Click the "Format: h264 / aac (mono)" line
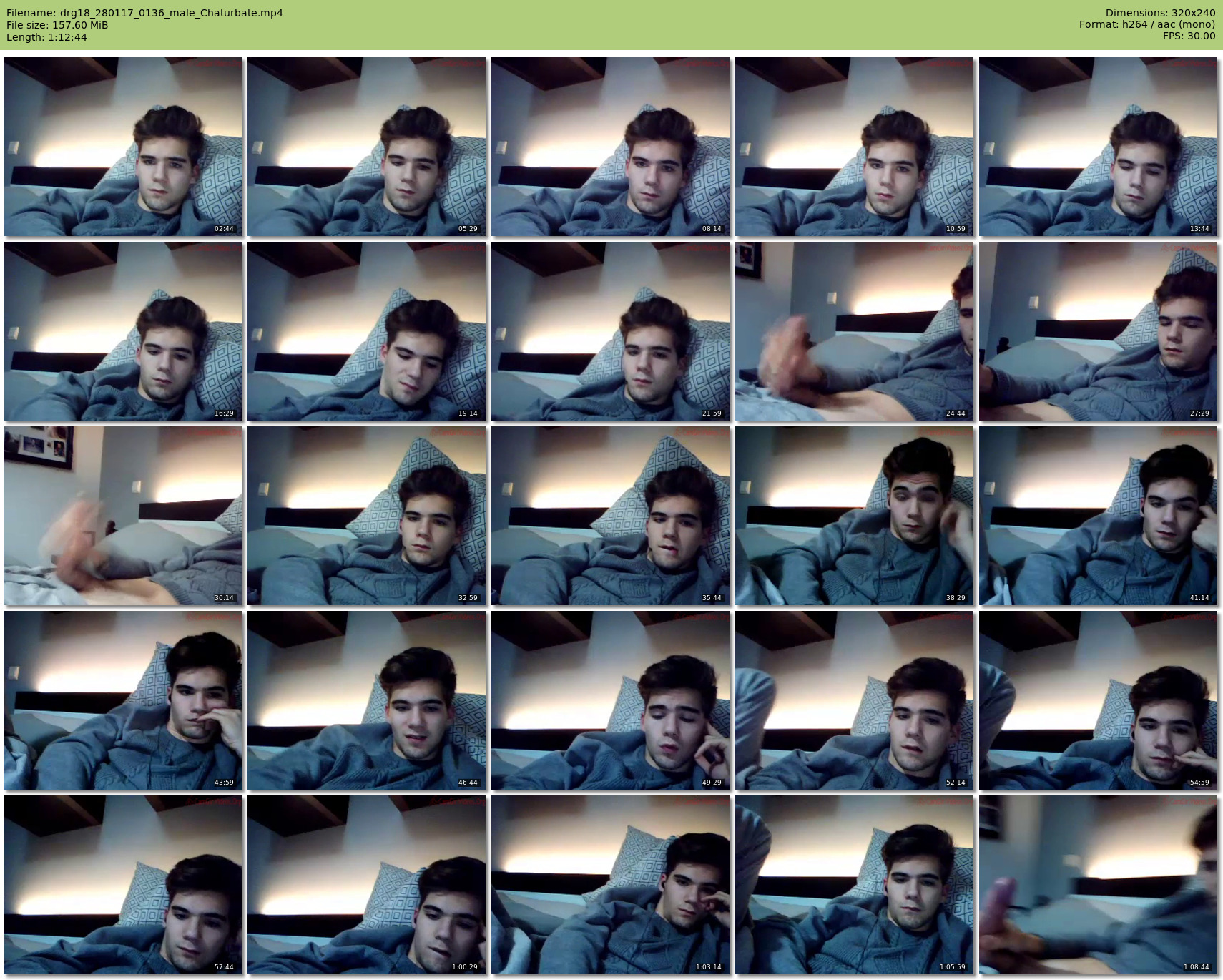The width and height of the screenshot is (1223, 980). [1147, 24]
